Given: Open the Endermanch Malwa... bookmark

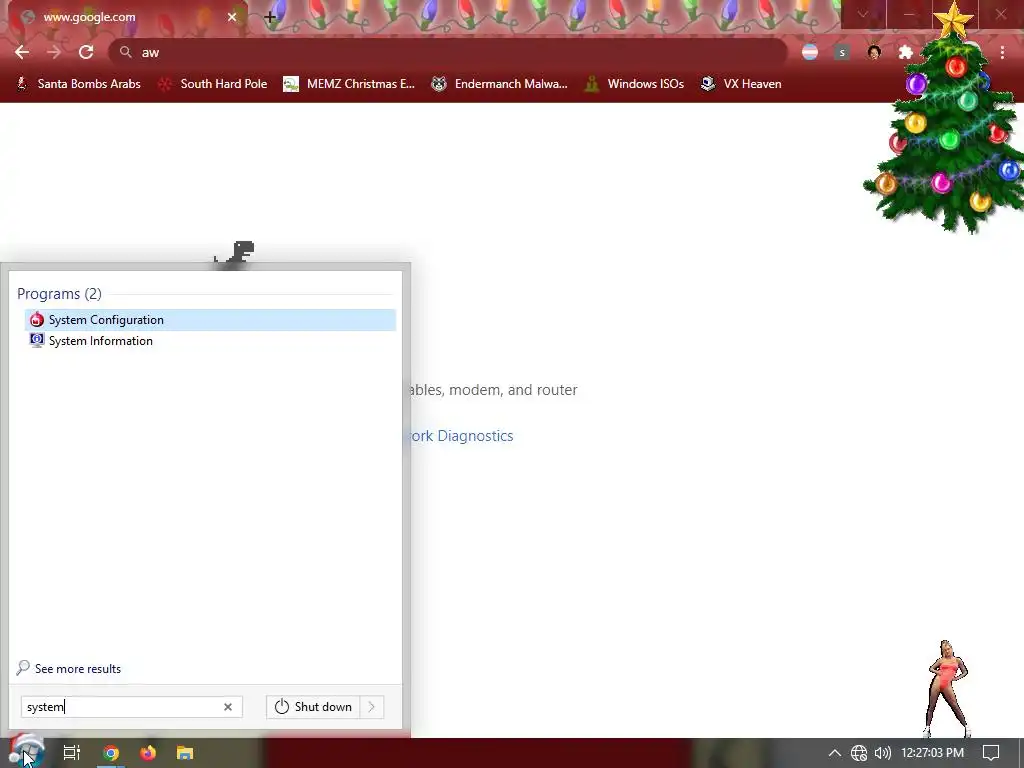Looking at the screenshot, I should [500, 84].
